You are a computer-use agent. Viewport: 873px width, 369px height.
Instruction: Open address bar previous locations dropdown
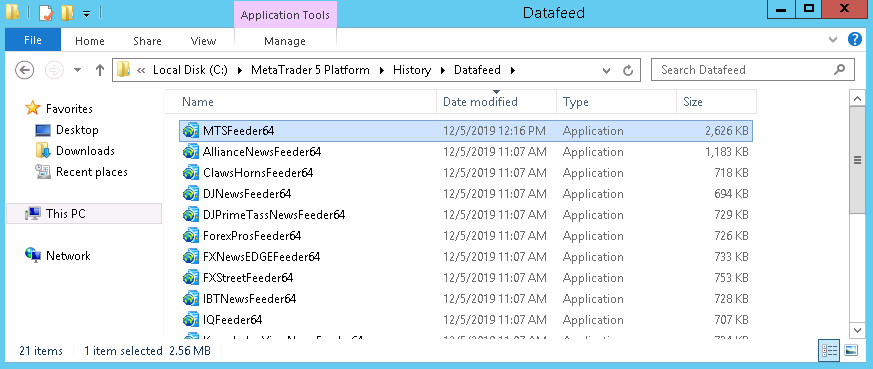(607, 70)
